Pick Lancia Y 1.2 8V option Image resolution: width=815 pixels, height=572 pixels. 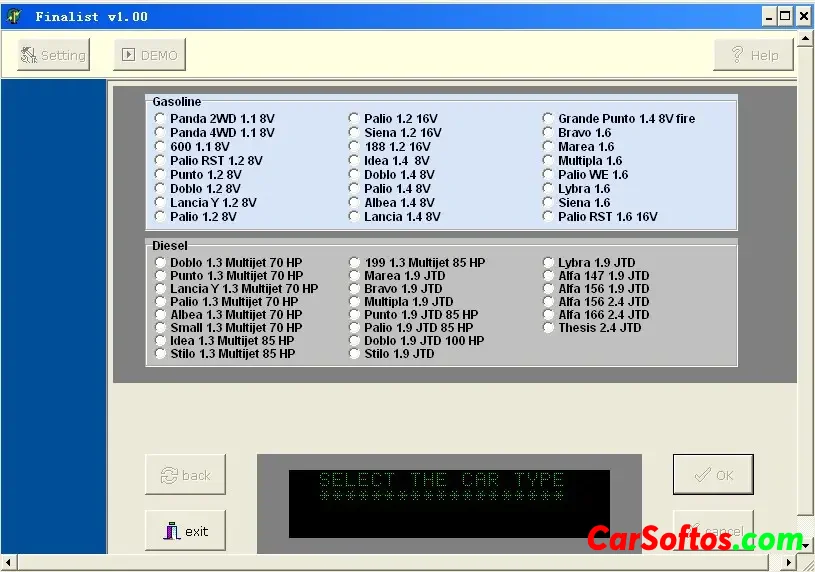[x=160, y=203]
